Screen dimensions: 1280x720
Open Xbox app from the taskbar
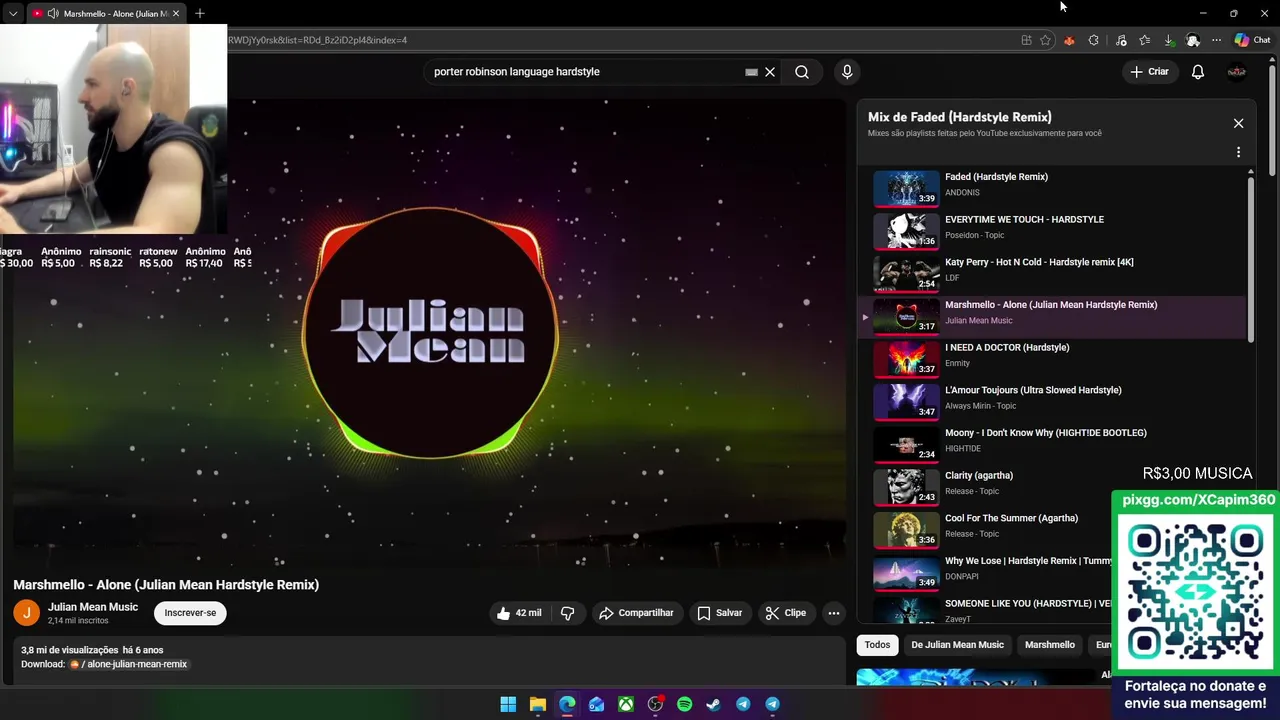click(625, 704)
